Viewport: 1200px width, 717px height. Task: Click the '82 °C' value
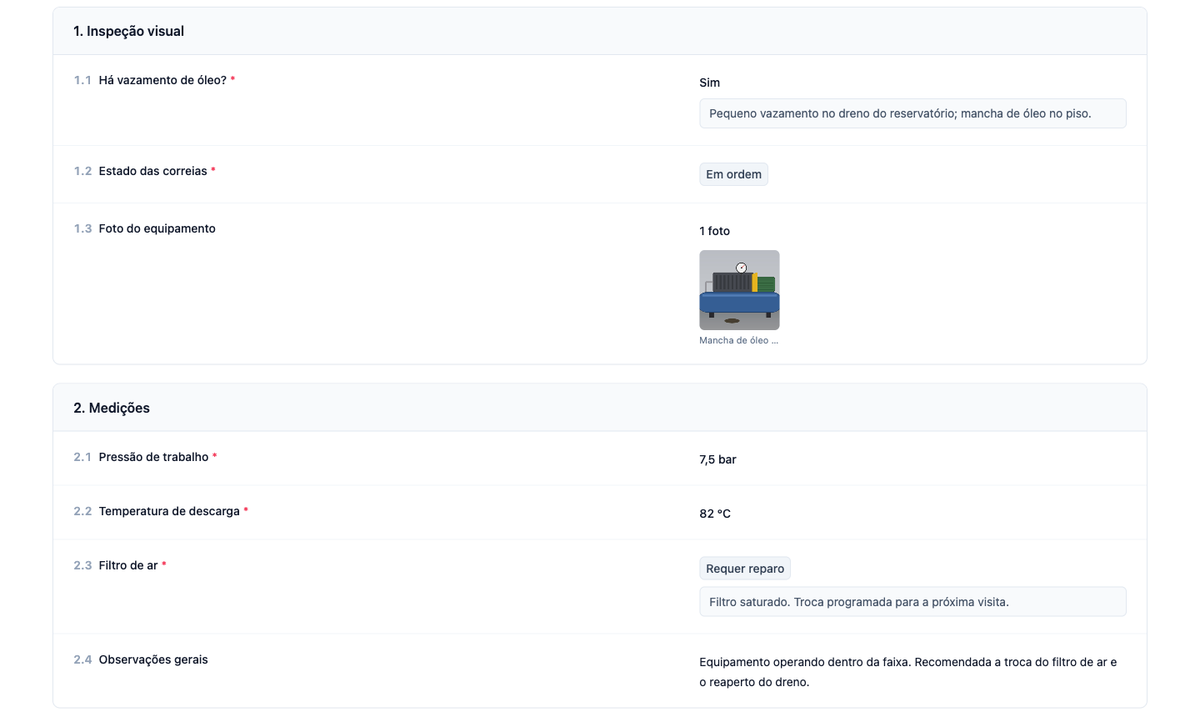[x=715, y=514]
